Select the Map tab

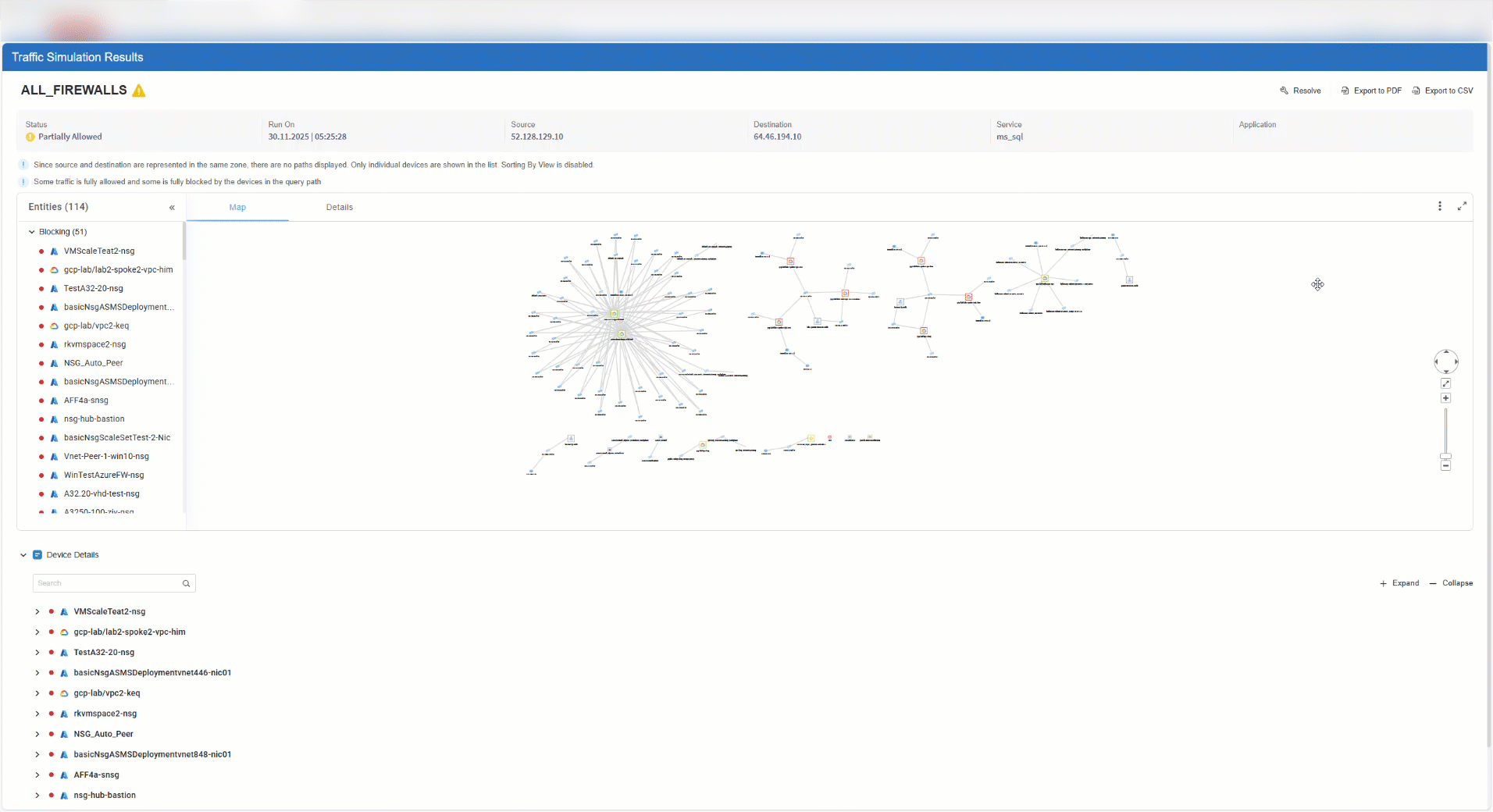[237, 208]
